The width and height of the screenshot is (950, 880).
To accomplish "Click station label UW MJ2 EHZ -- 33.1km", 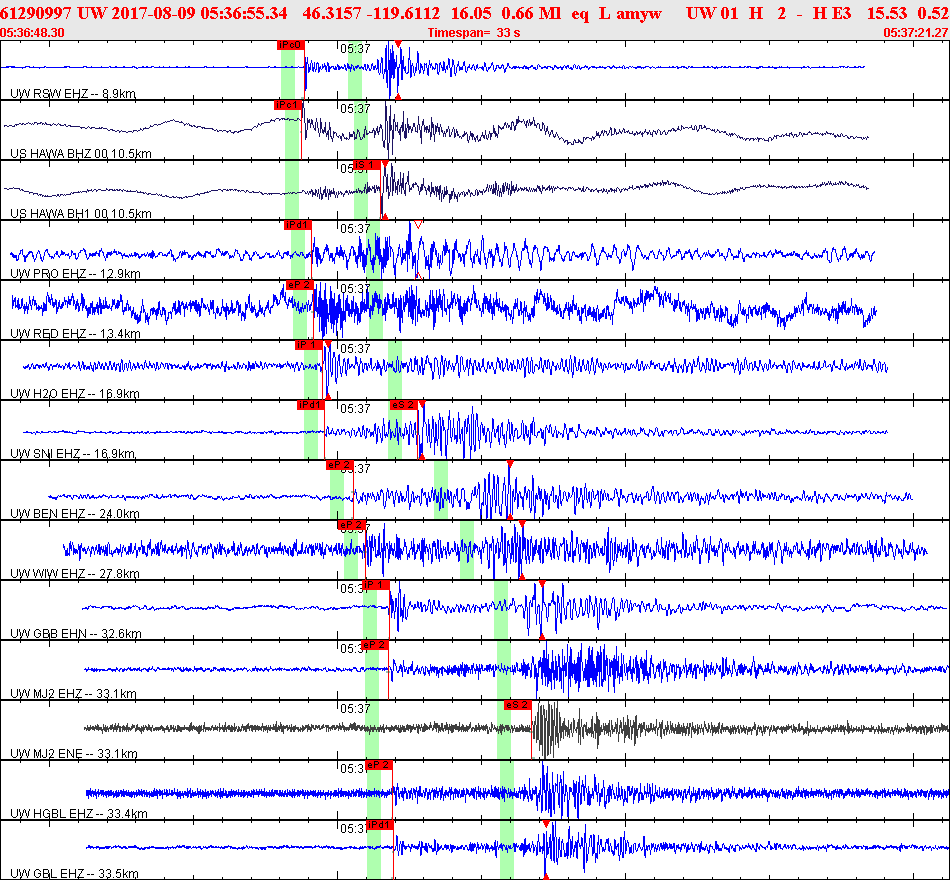I will pos(73,694).
